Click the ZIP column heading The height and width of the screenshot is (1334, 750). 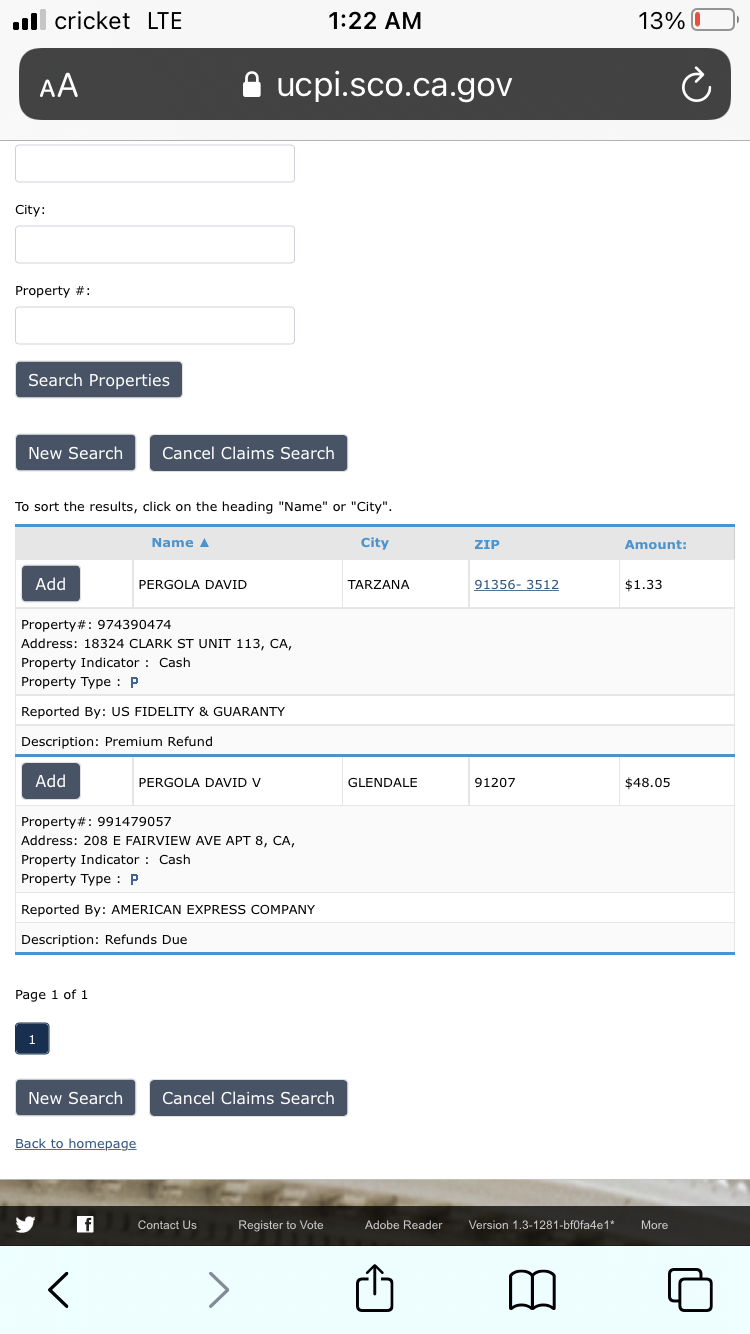(487, 544)
